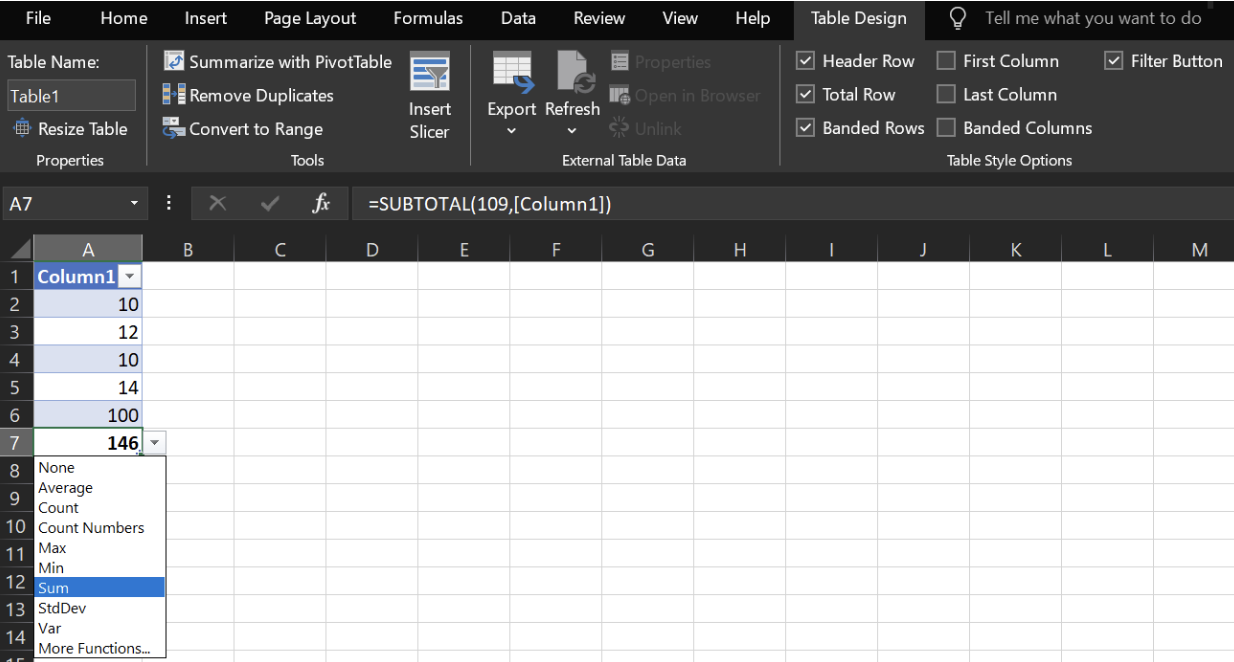Choose Average from the total list

tap(100, 488)
